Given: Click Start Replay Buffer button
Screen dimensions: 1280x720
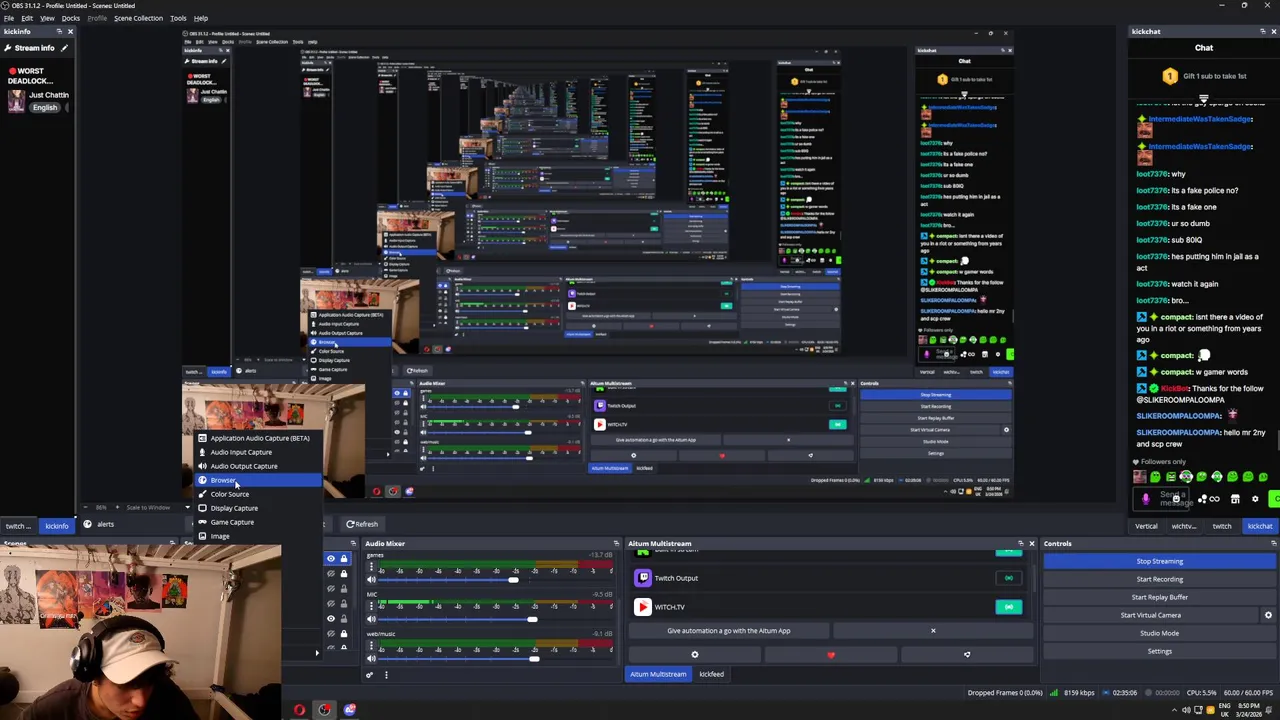Looking at the screenshot, I should point(1159,597).
